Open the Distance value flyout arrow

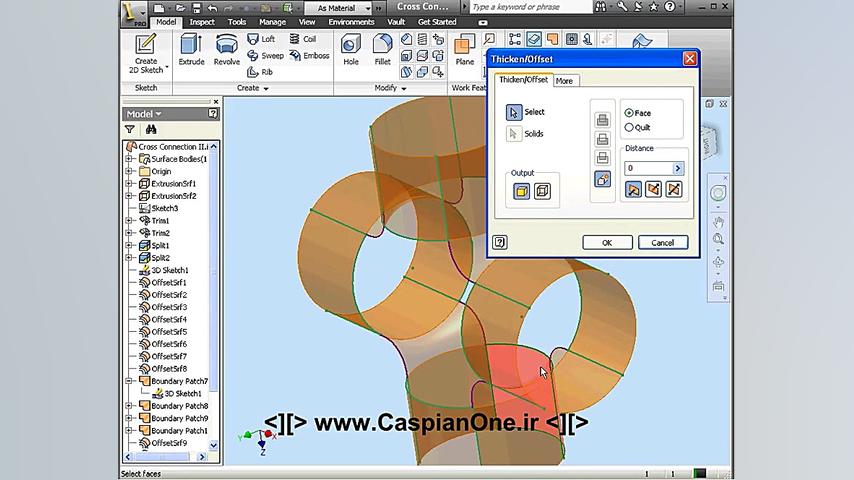tap(678, 168)
